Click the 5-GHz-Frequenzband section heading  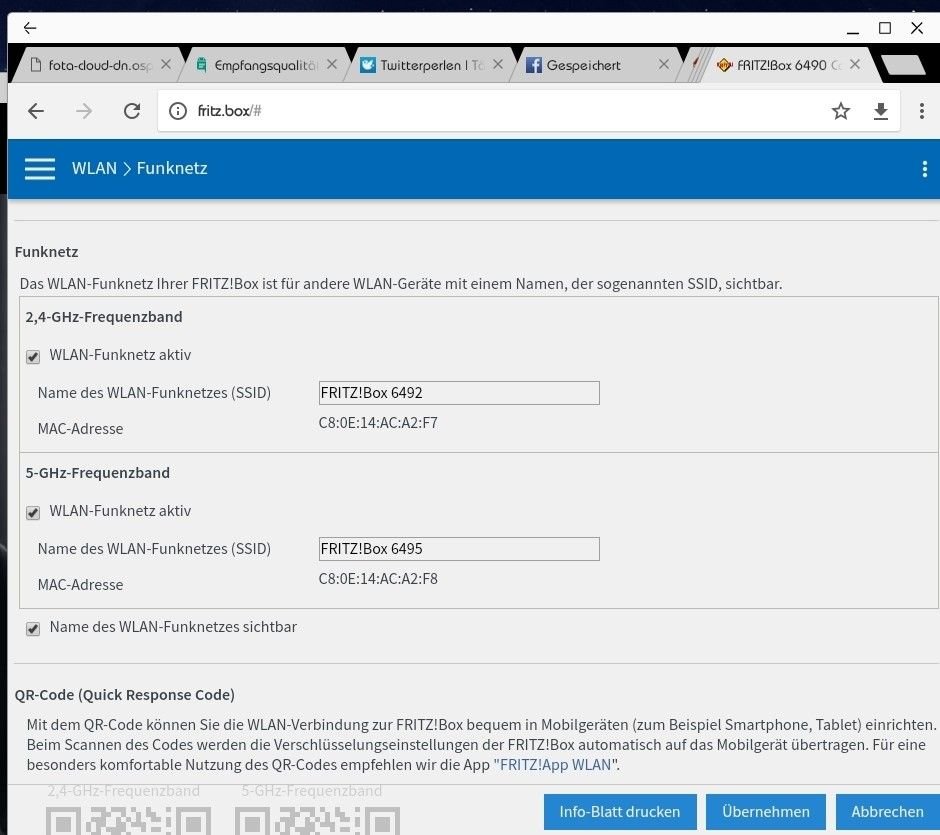point(98,473)
